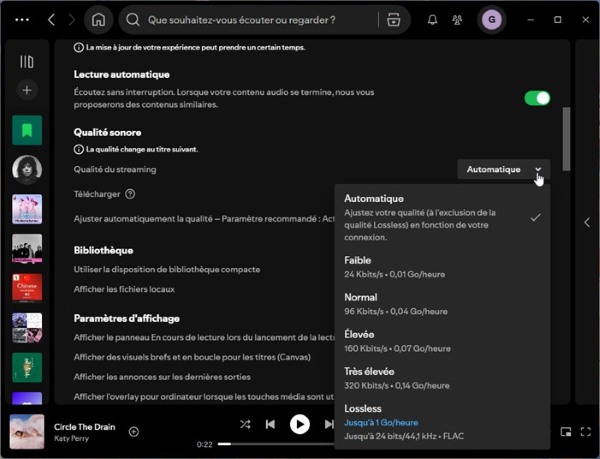The width and height of the screenshot is (600, 459).
Task: Turn off Lecture automatique switch
Action: (x=537, y=98)
